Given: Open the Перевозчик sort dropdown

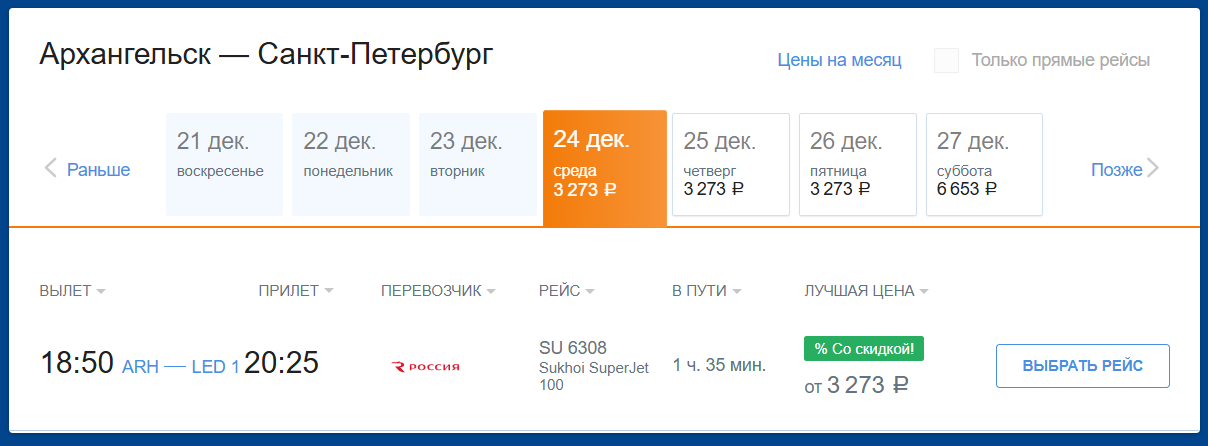Looking at the screenshot, I should (x=438, y=291).
